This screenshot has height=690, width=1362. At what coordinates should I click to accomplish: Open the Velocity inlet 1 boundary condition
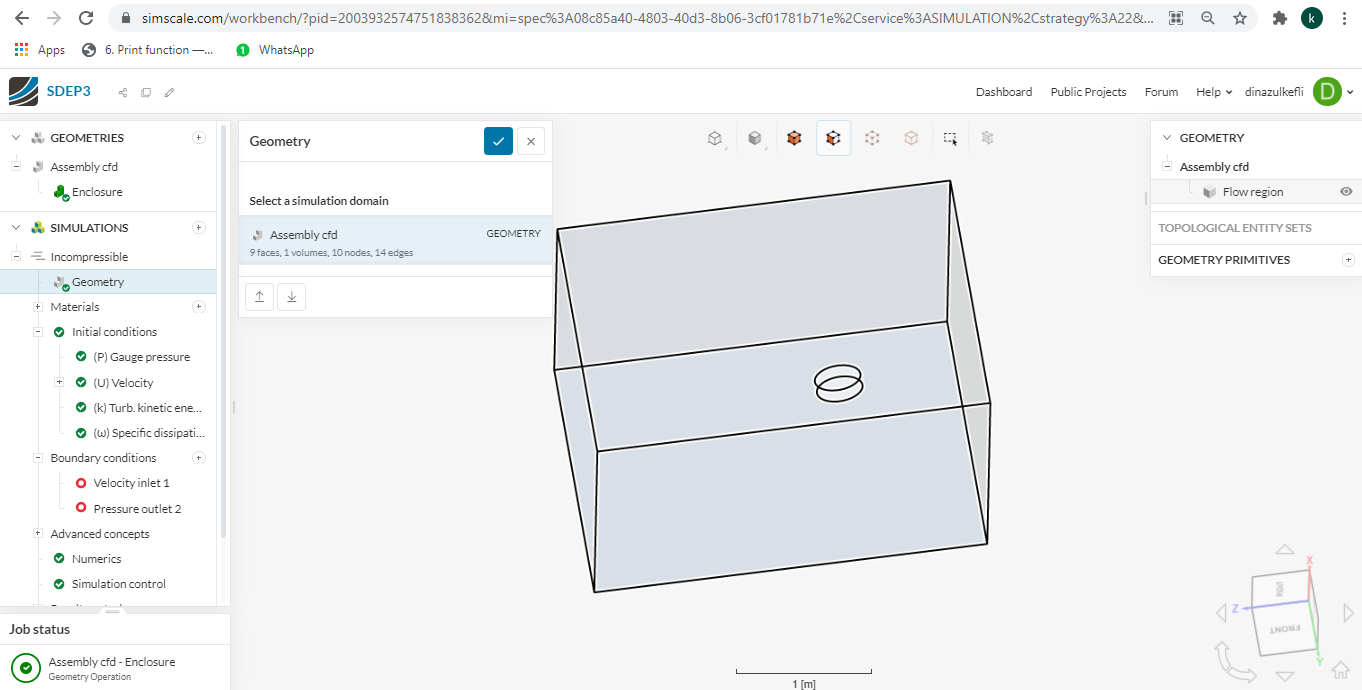(131, 483)
